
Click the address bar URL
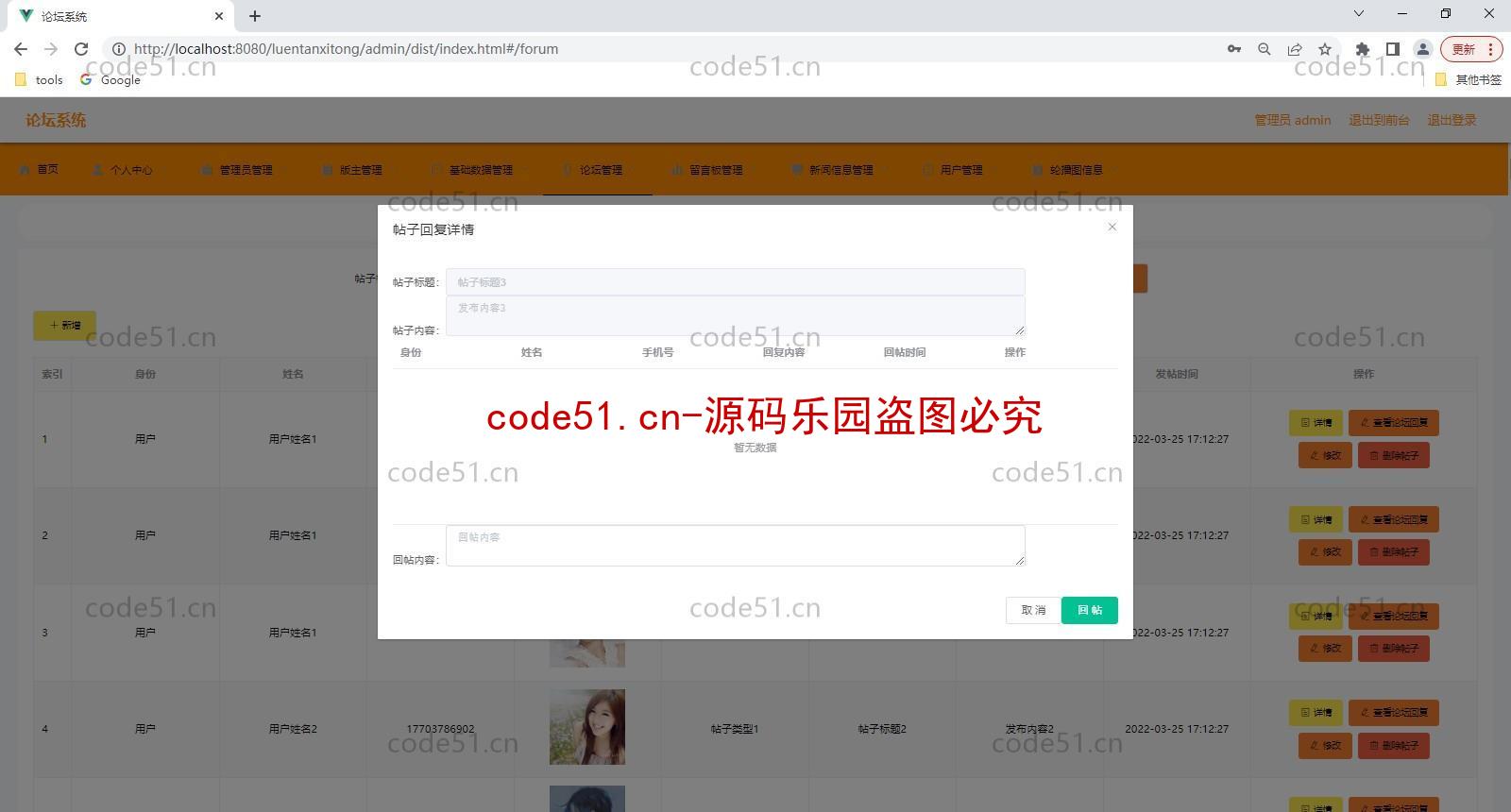[346, 49]
